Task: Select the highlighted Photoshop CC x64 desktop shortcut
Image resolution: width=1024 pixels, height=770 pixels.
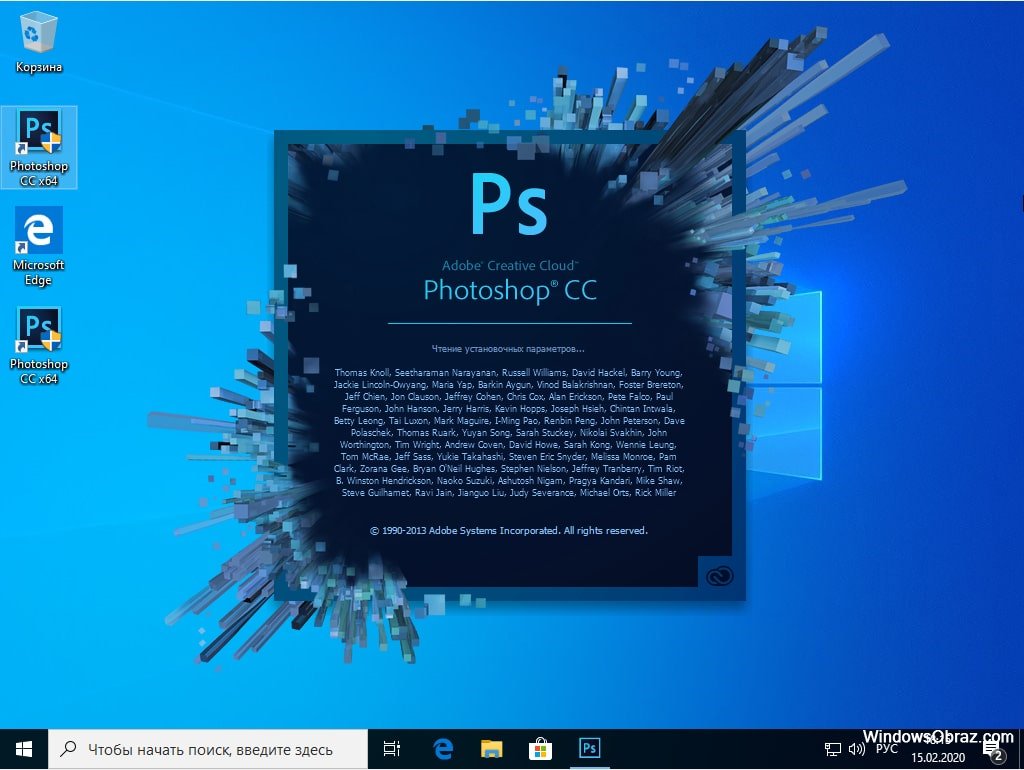Action: click(x=39, y=147)
